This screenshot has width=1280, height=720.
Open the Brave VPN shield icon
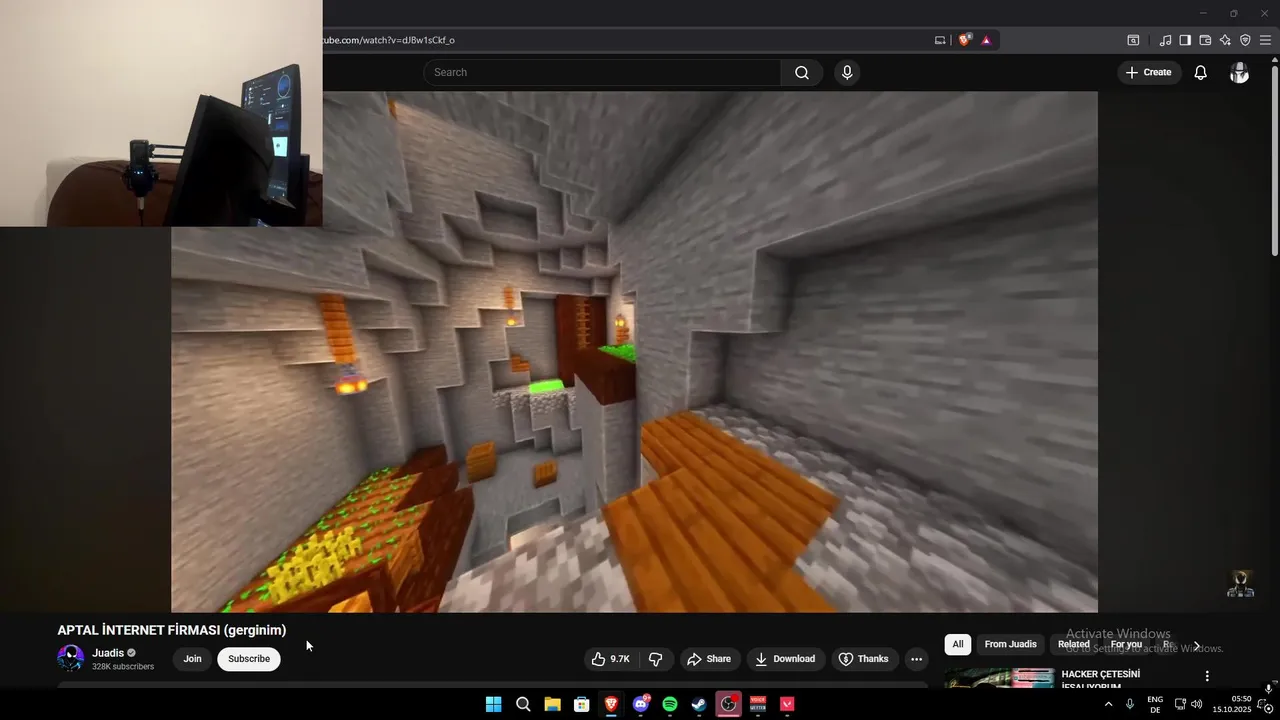click(1245, 40)
